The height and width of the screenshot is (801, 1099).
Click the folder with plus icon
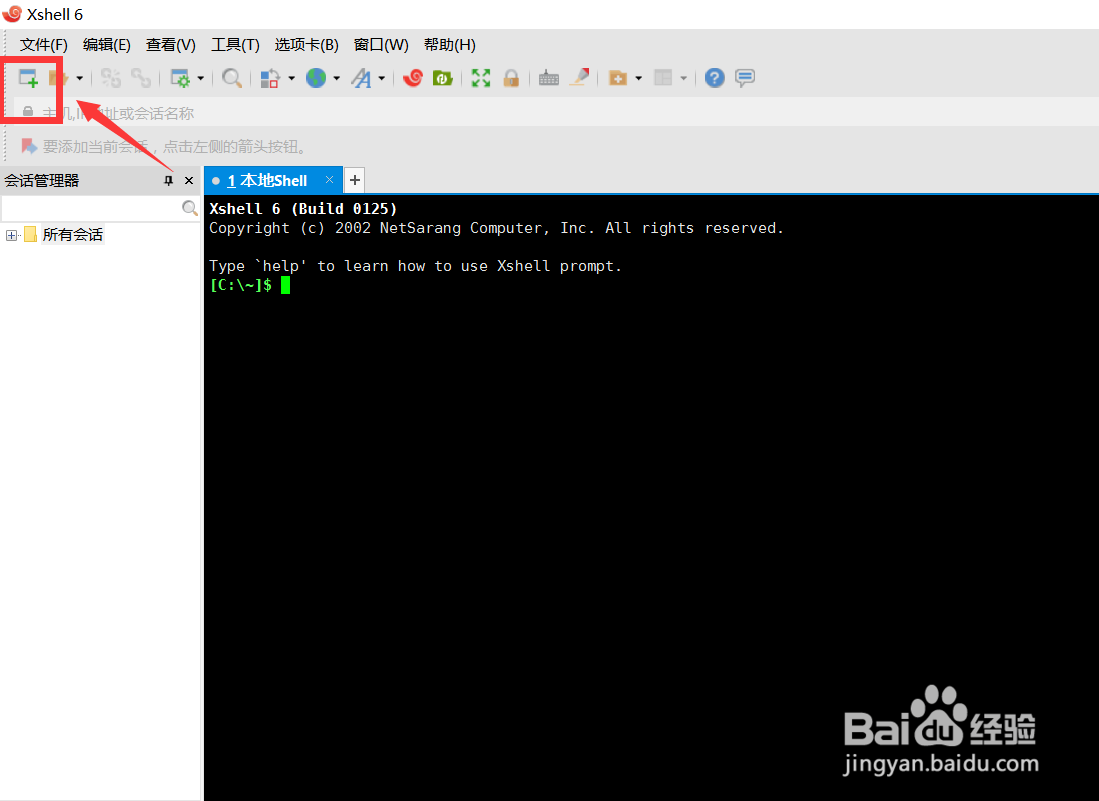(617, 78)
